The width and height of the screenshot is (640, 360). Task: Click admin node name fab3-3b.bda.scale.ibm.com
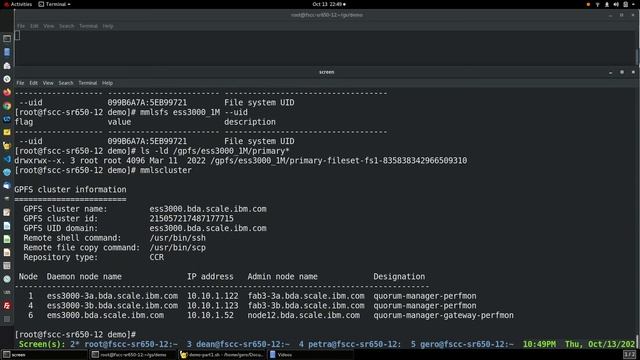pyautogui.click(x=306, y=305)
